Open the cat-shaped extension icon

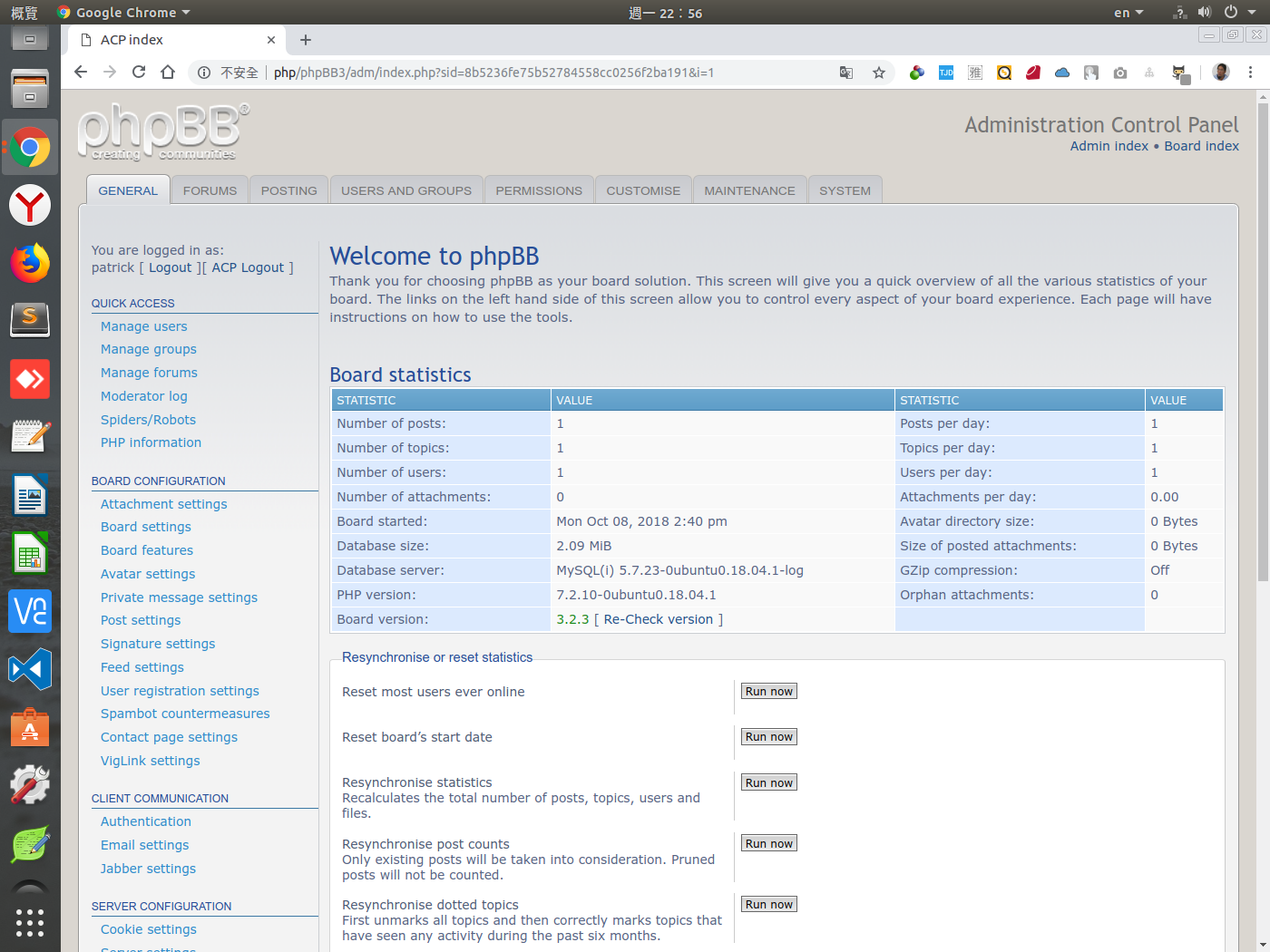1179,73
